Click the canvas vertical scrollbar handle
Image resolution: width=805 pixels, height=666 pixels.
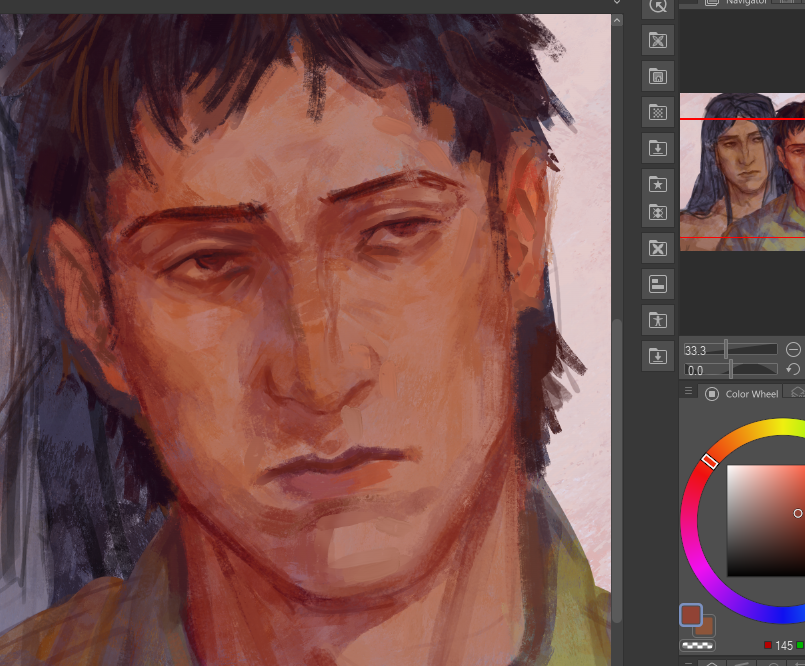coord(617,471)
